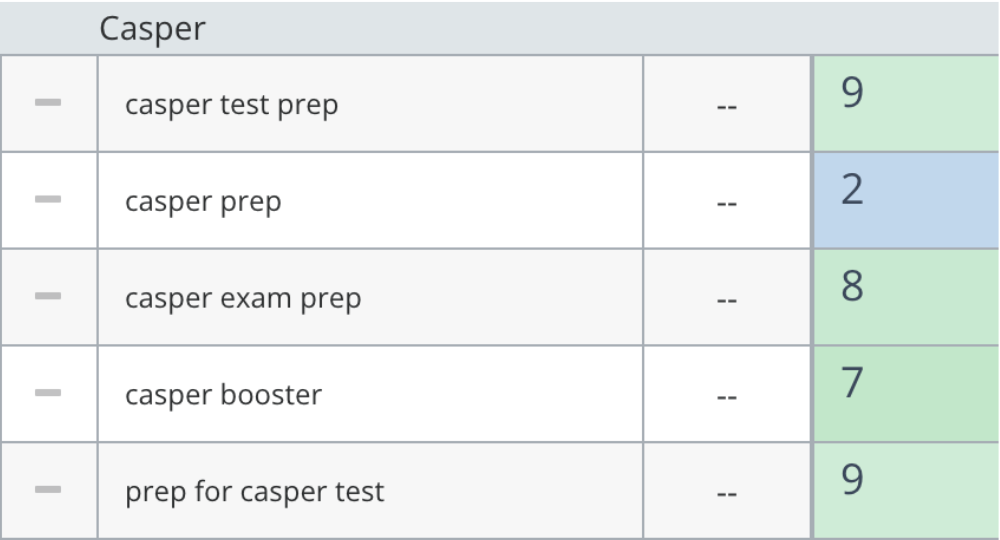Select green rank 9 cell for casper test prep
The width and height of the screenshot is (1000, 540).
point(906,104)
